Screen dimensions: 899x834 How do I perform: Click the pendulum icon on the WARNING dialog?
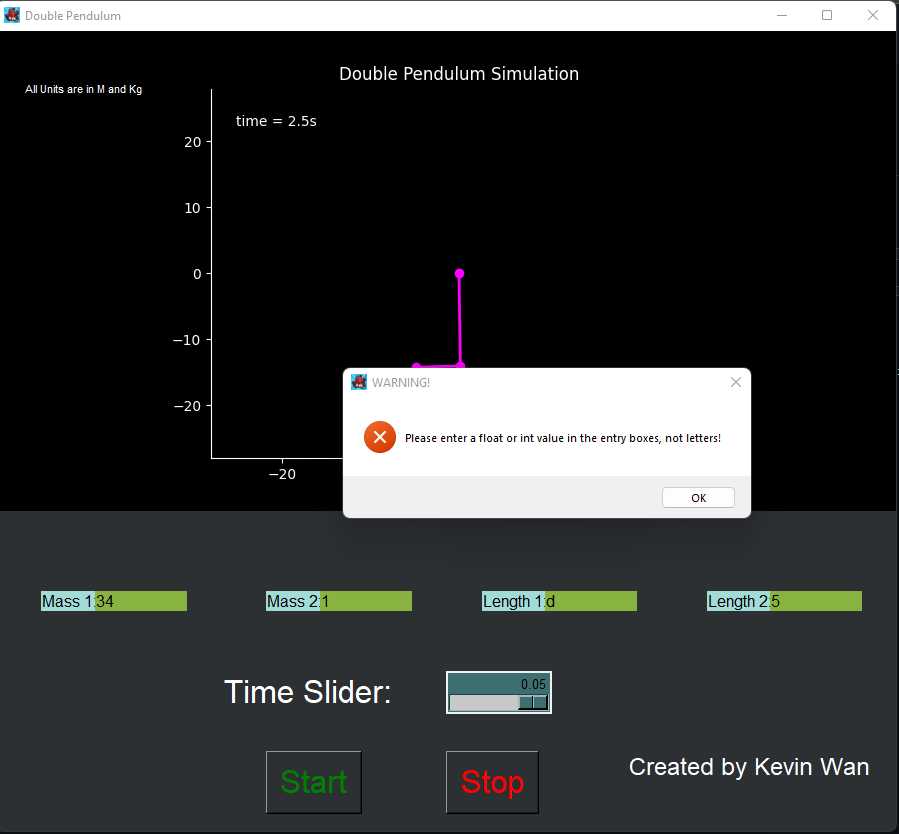point(359,382)
